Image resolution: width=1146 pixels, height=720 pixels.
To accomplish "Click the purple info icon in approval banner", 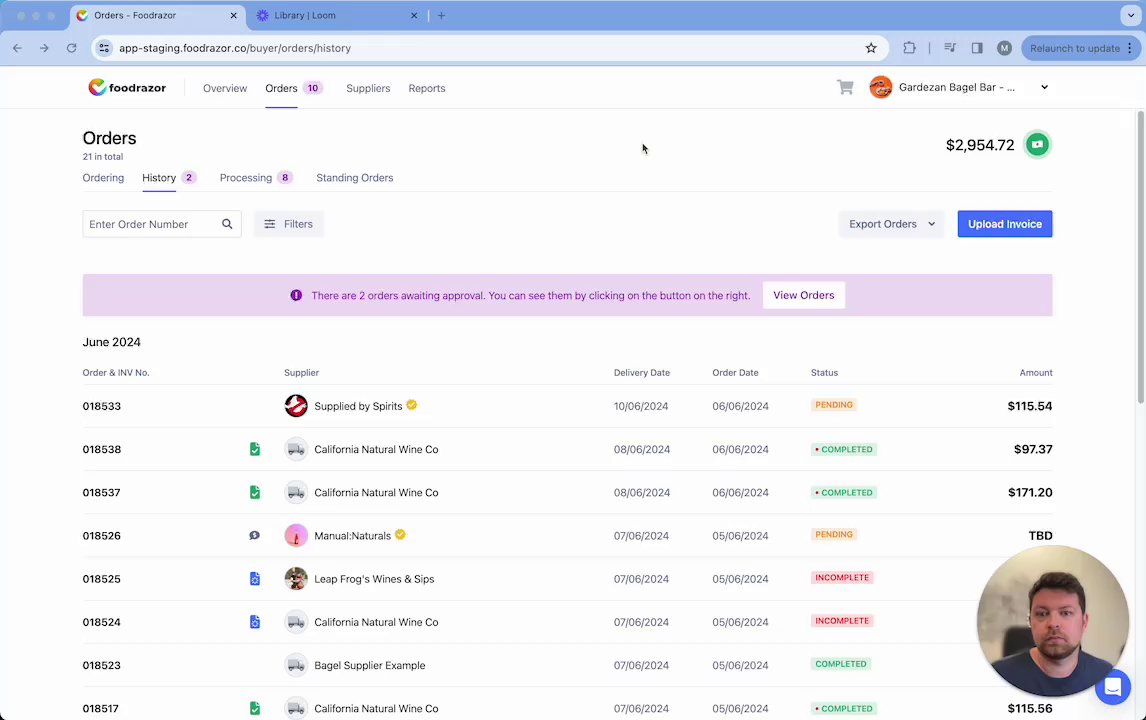I will click(296, 295).
